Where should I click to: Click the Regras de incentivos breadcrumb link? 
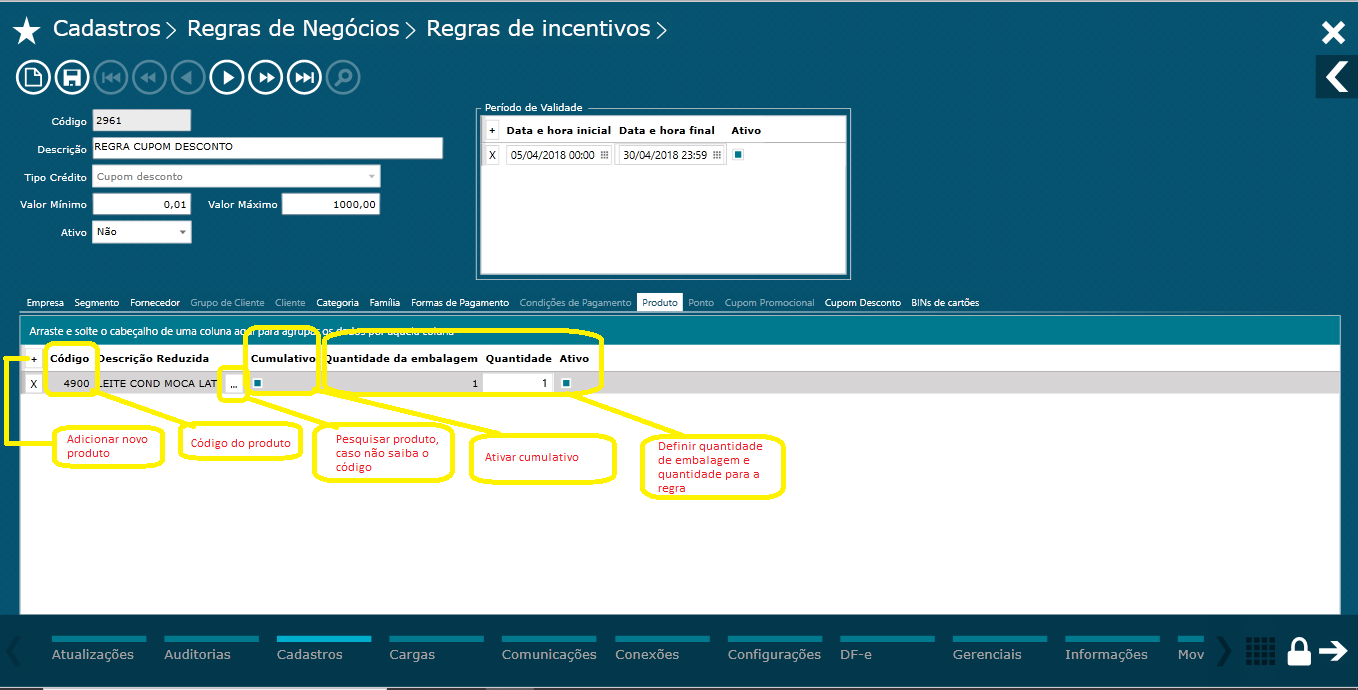click(x=539, y=29)
